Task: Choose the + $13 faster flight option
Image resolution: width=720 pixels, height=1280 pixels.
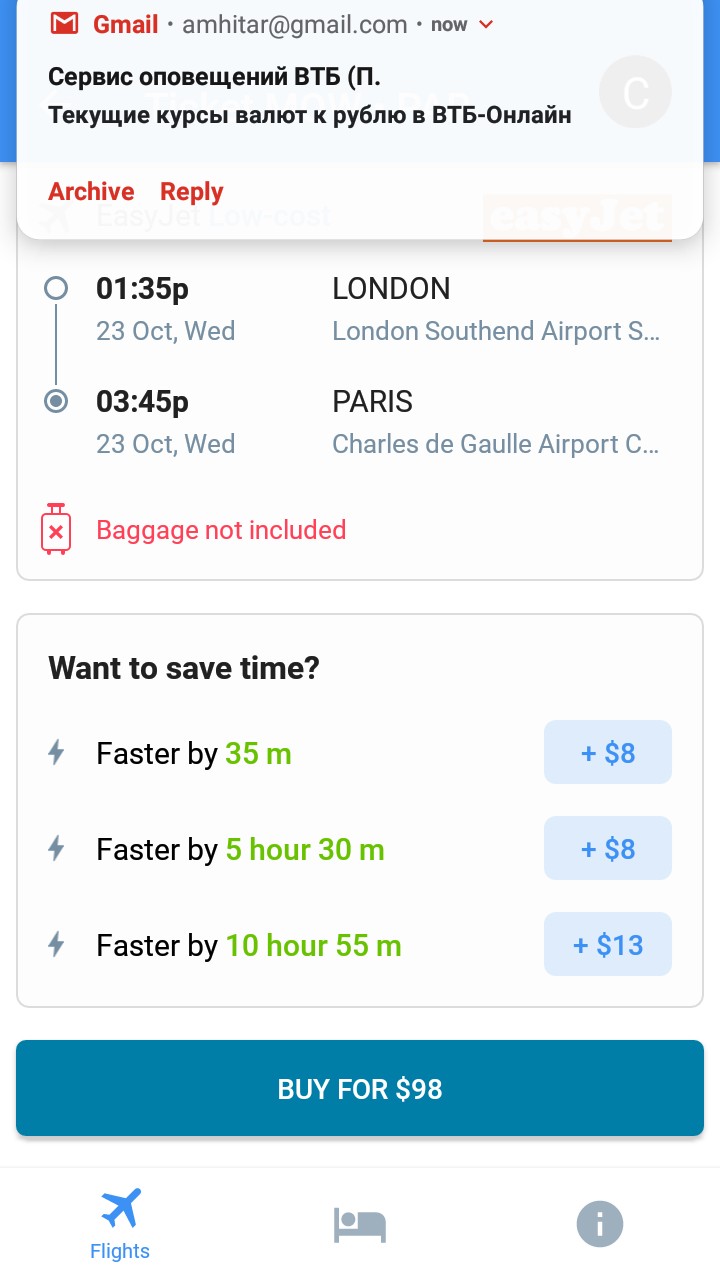Action: click(x=608, y=944)
